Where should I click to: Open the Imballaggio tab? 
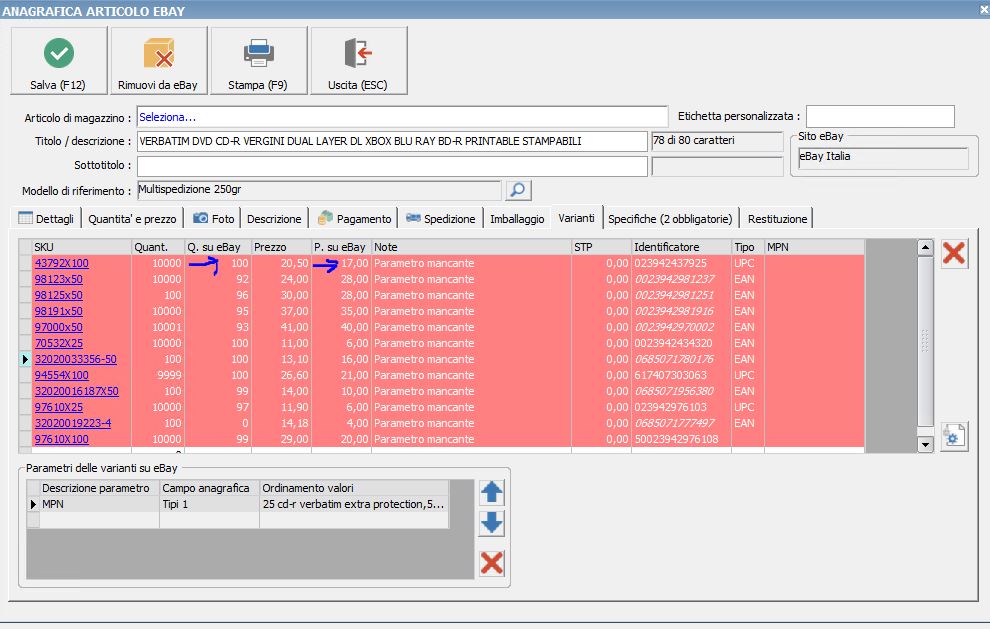tap(517, 219)
